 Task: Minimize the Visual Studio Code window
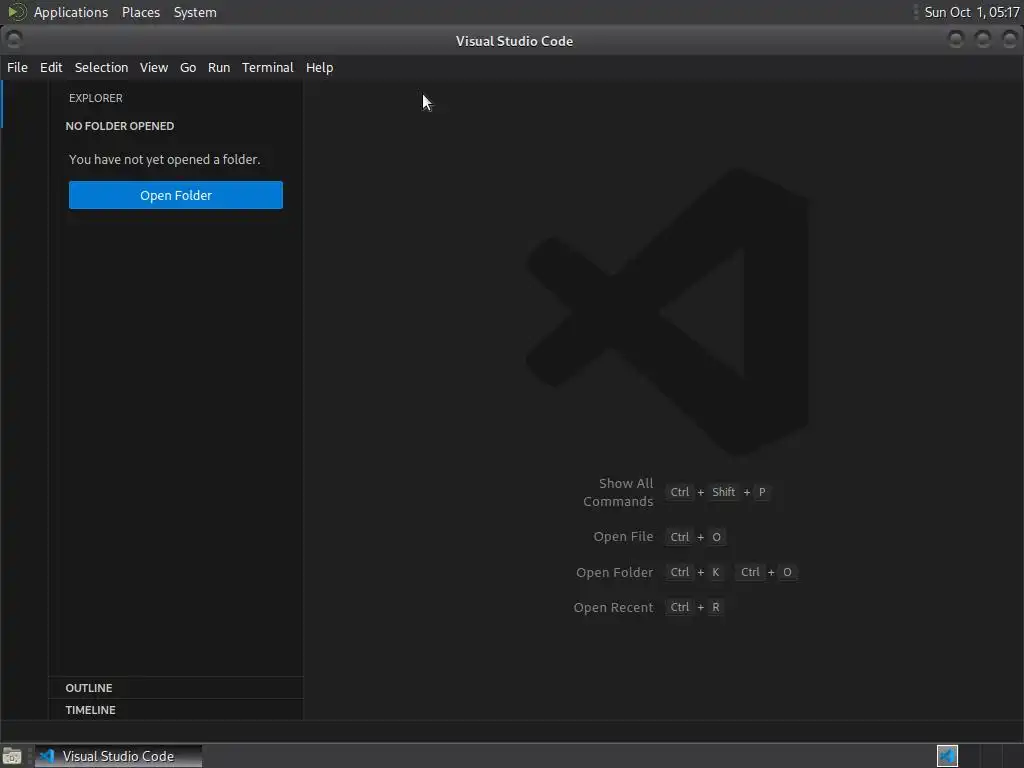956,40
